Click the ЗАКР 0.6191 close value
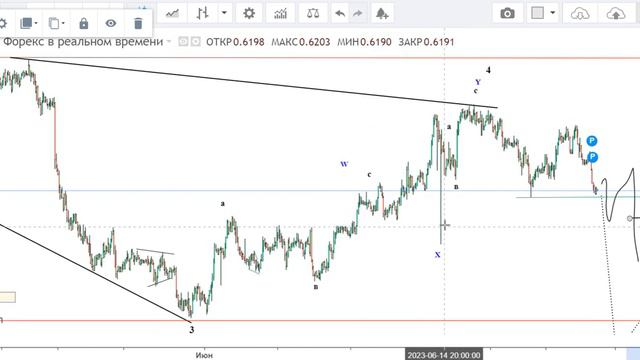This screenshot has width=640, height=360. (426, 42)
